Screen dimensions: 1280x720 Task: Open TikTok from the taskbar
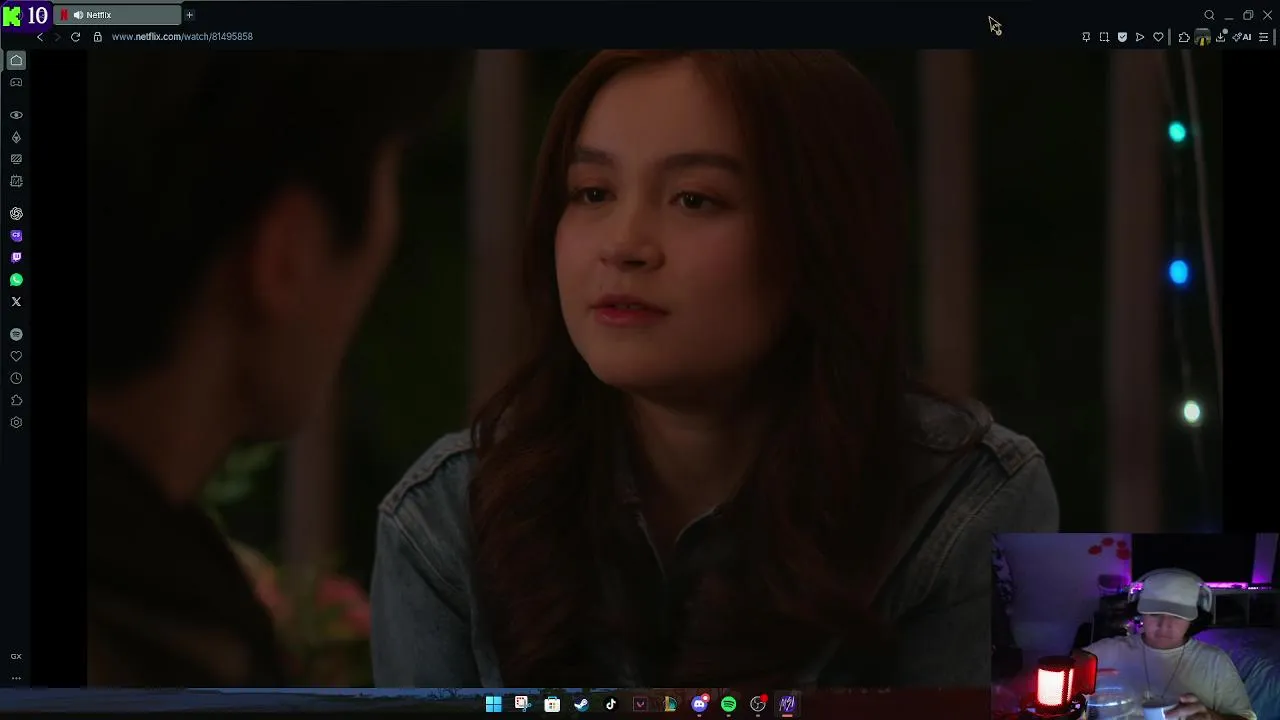611,704
